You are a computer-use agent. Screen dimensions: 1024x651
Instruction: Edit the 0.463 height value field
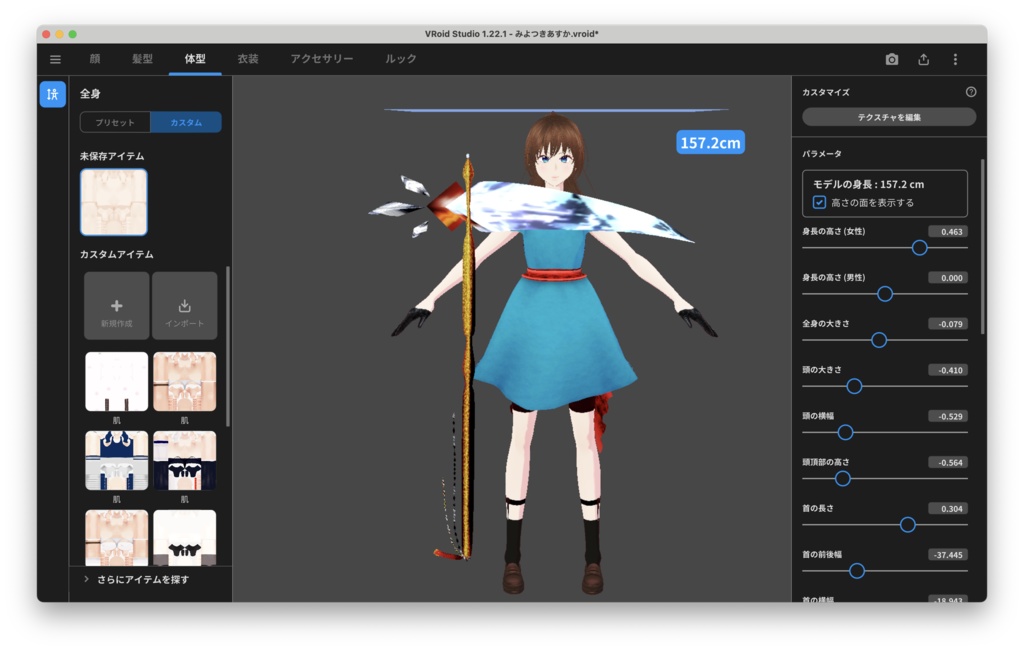click(948, 232)
